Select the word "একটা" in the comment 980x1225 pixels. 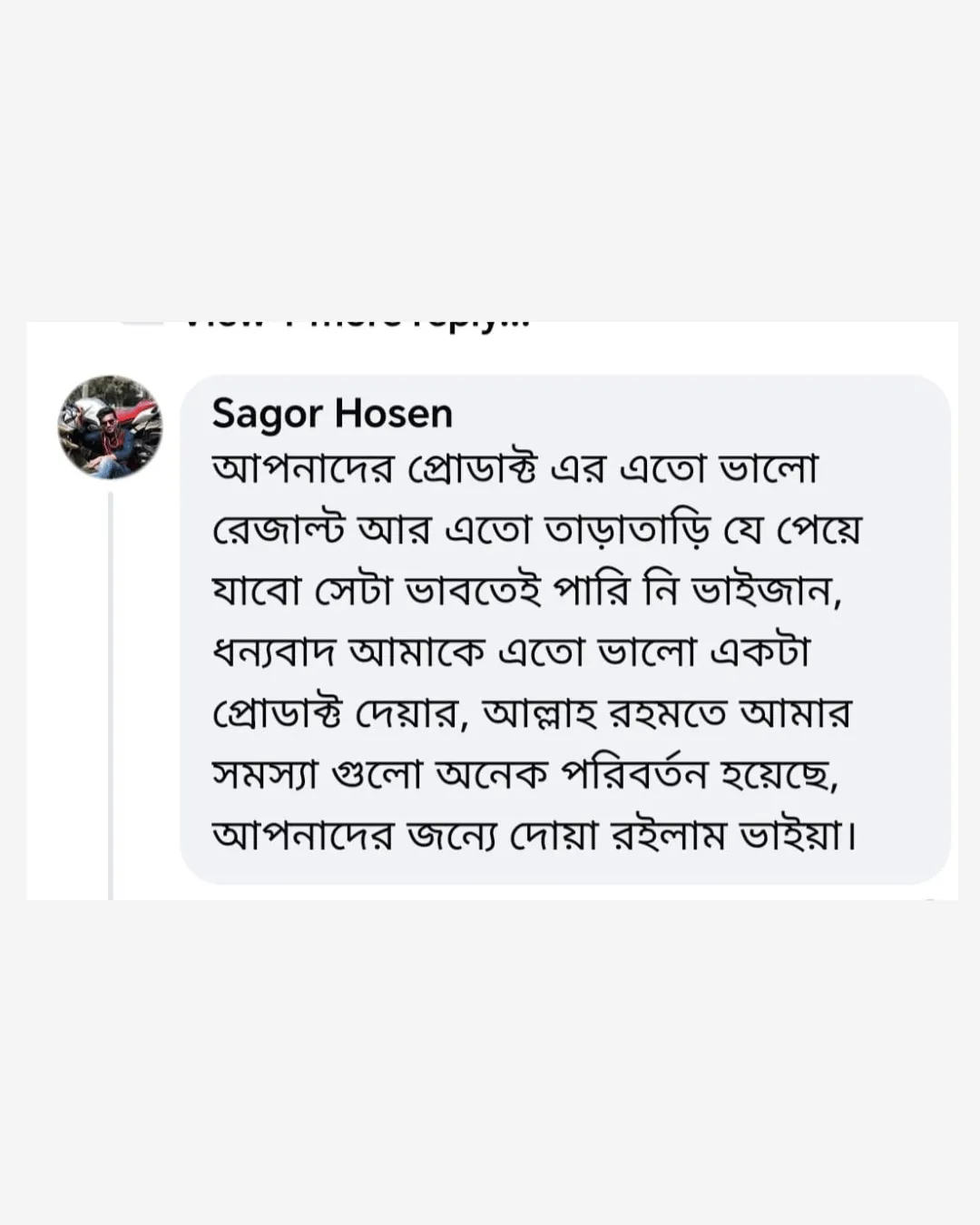click(759, 652)
